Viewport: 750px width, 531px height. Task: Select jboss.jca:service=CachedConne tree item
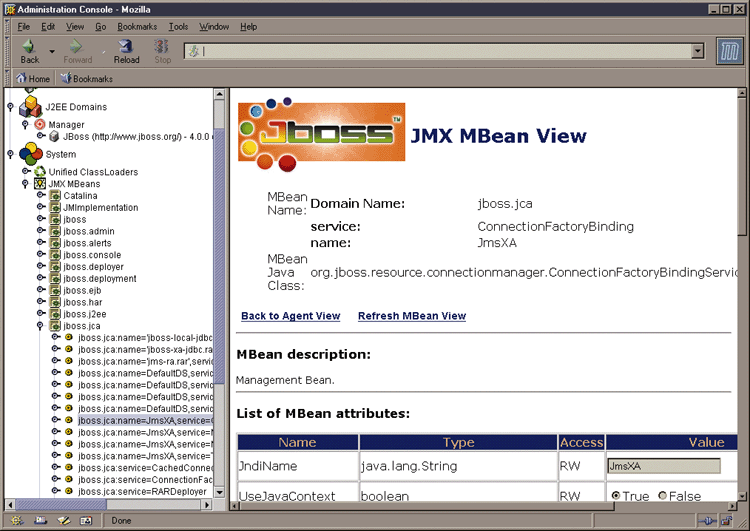point(145,468)
